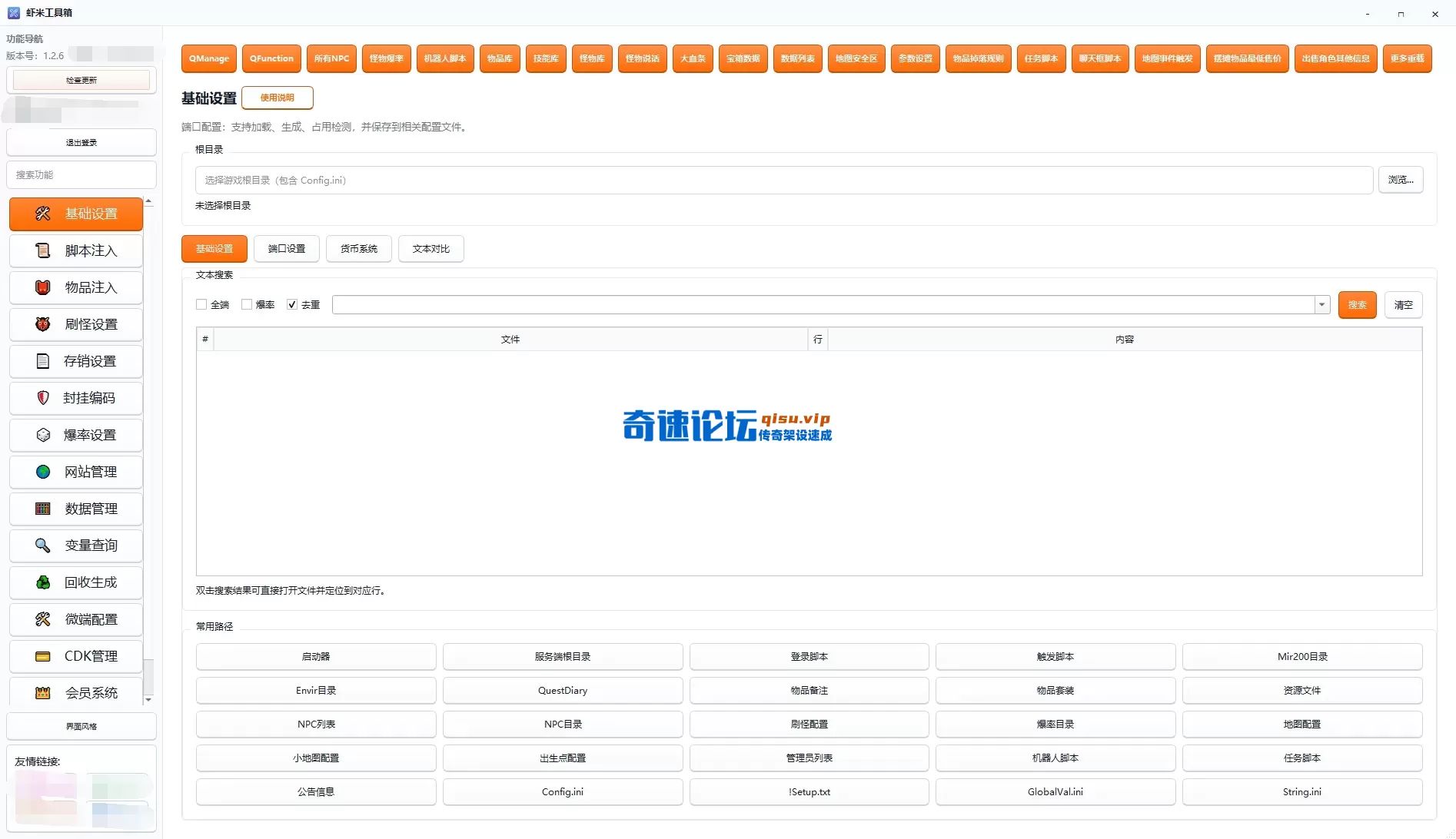Screen dimensions: 1456x839
Task: Open the search history dropdown
Action: (x=1321, y=304)
